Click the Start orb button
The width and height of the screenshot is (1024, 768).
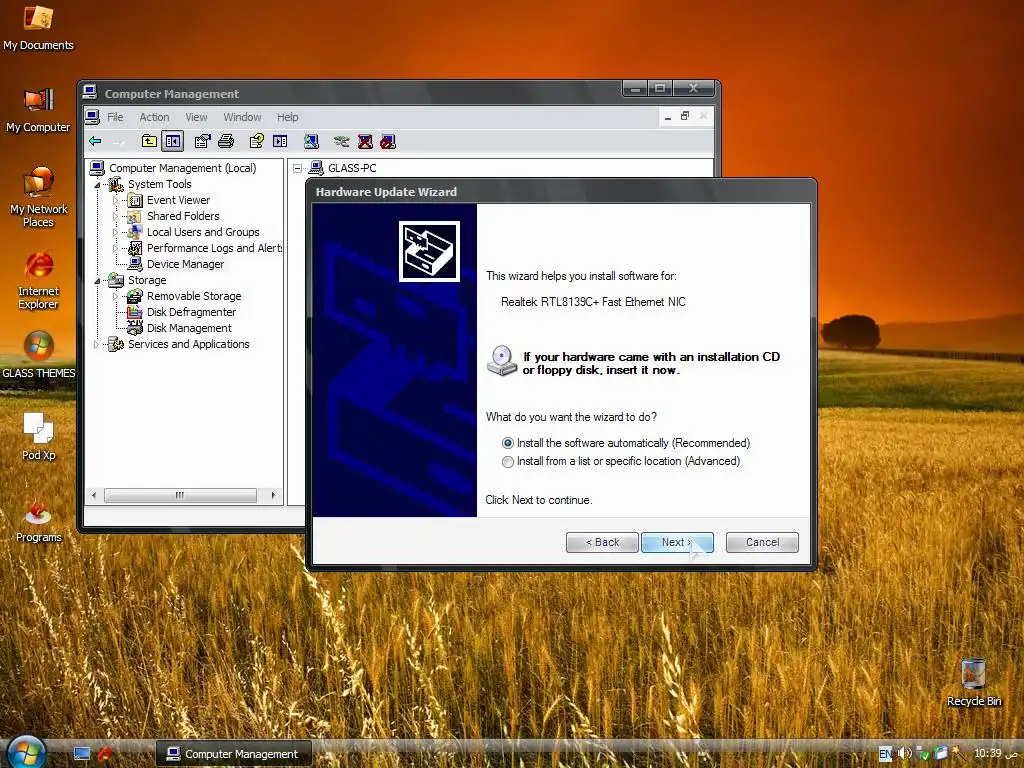coord(26,752)
